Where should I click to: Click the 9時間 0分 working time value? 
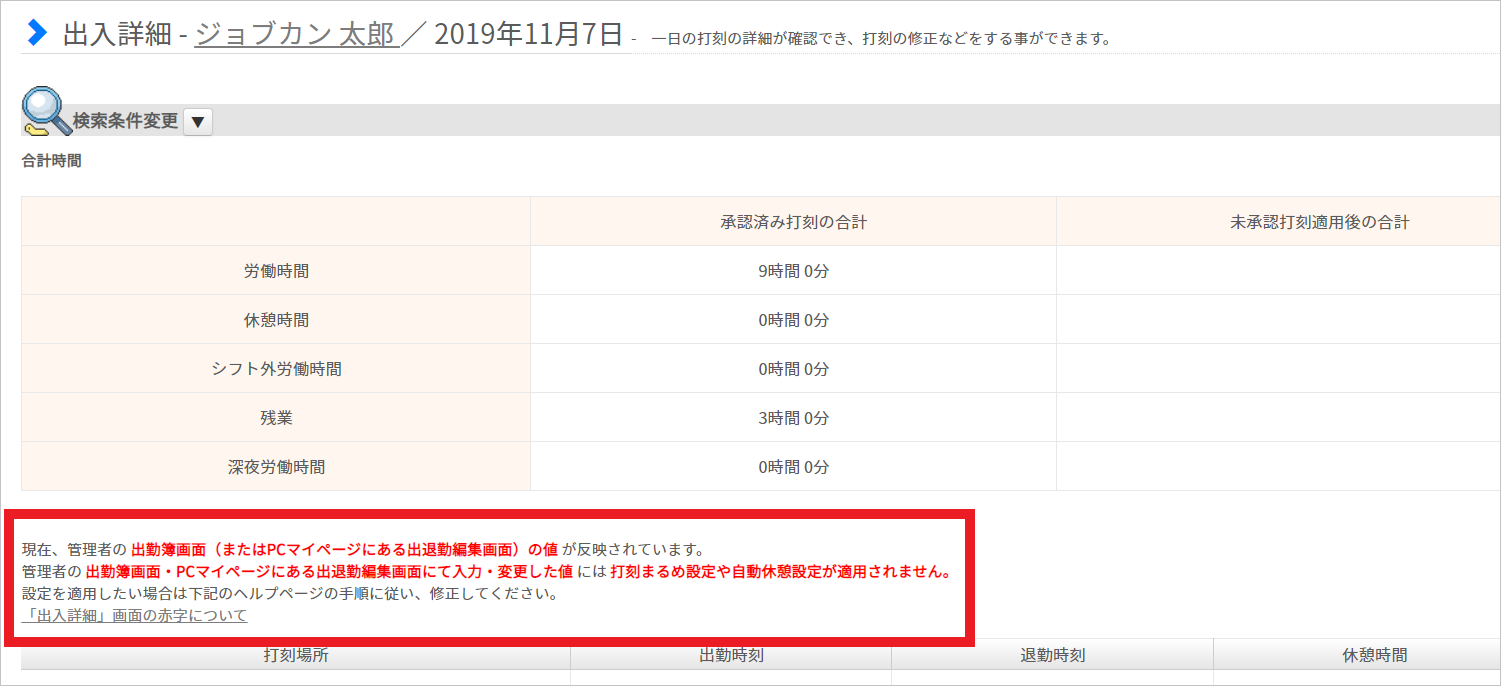(793, 271)
